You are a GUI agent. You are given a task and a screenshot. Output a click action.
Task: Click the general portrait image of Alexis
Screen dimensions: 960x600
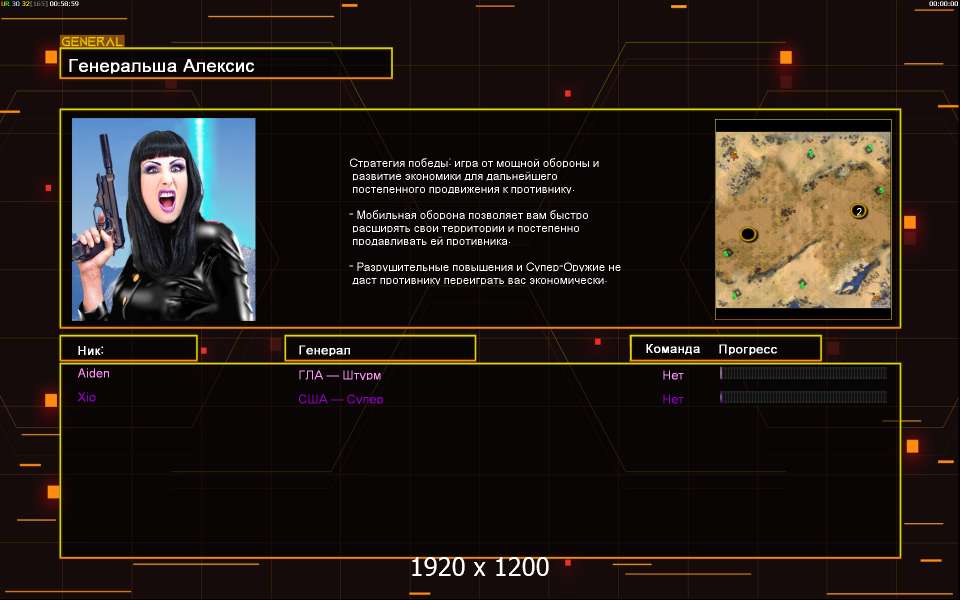[163, 219]
